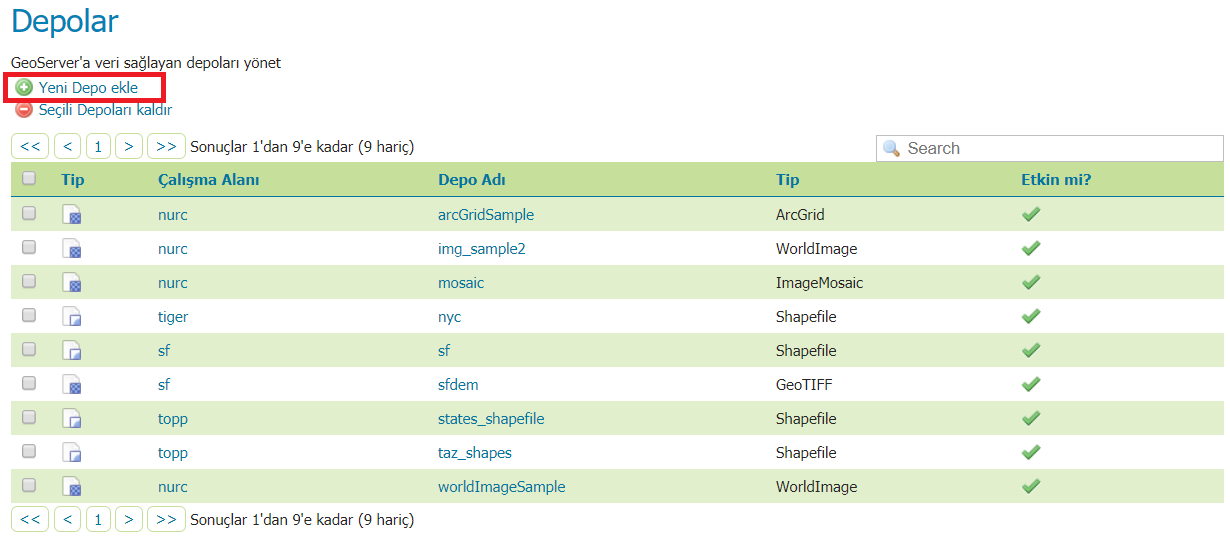Open topp workspace in taz_shapes row
1230x542 pixels.
173,453
